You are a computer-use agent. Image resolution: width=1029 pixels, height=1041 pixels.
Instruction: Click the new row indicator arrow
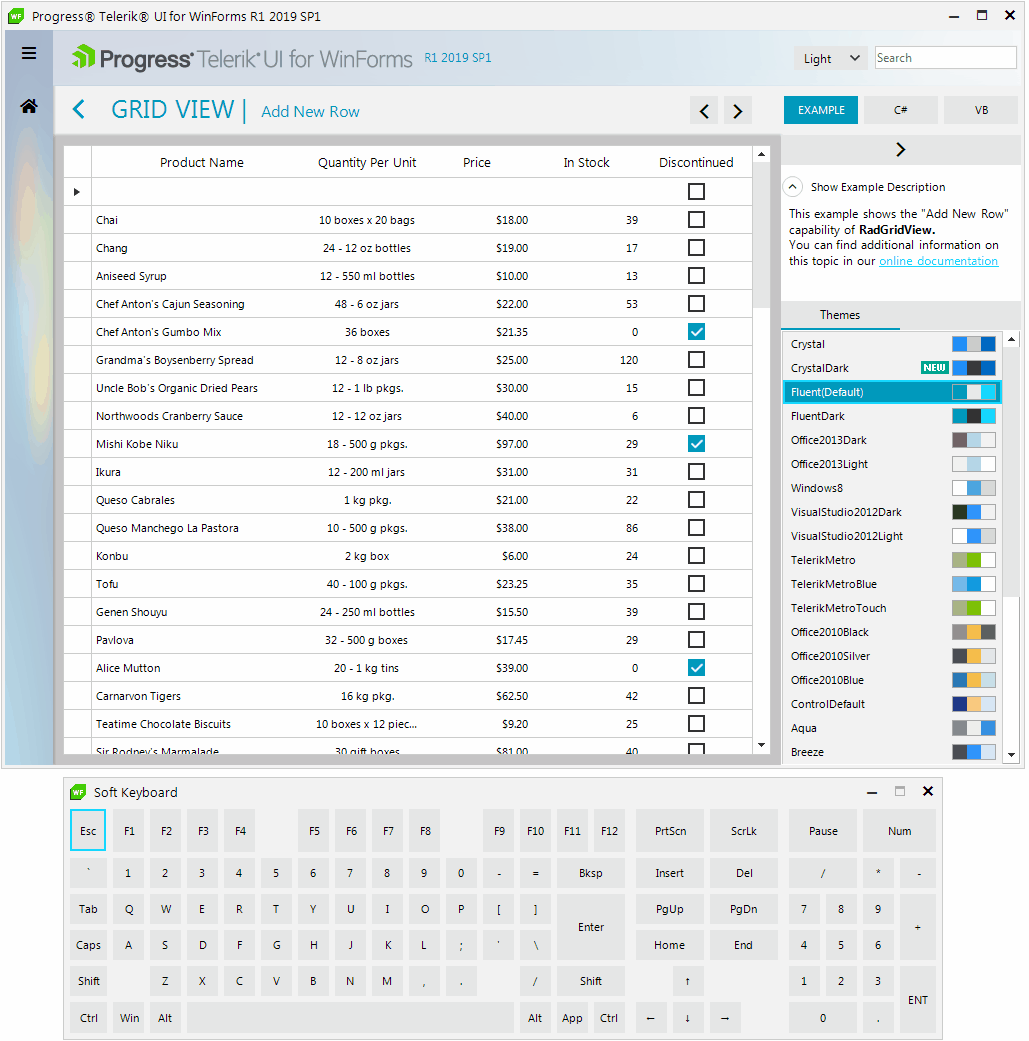[77, 192]
